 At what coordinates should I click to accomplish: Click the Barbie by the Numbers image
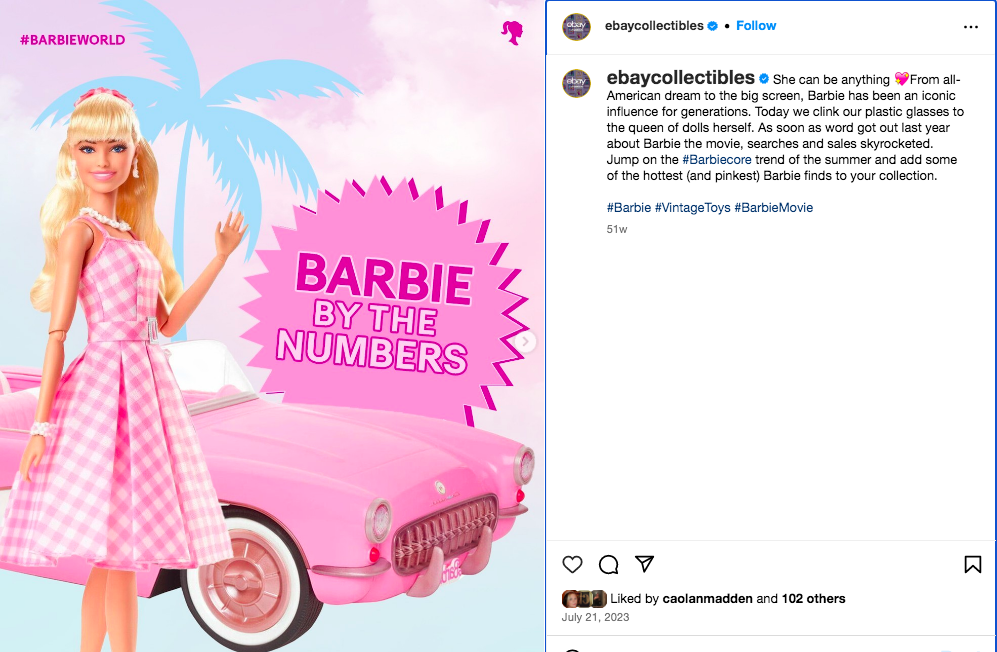pyautogui.click(x=272, y=326)
